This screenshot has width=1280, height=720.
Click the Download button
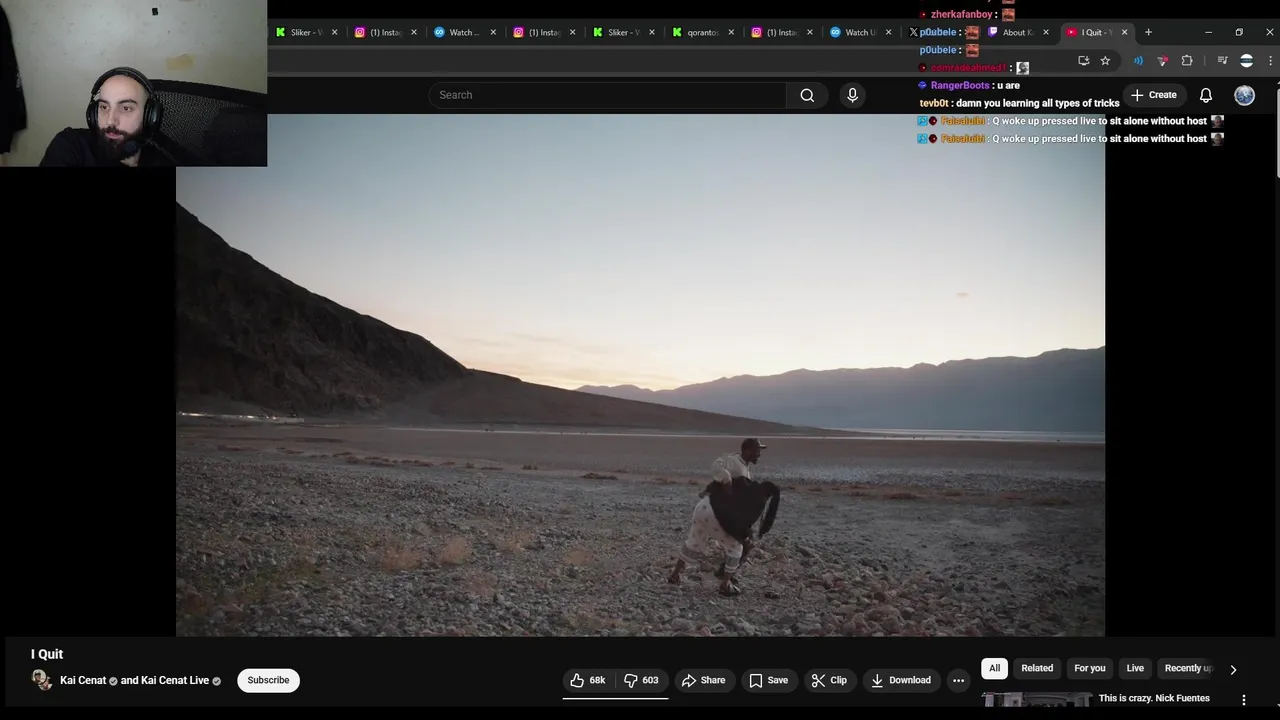[x=901, y=680]
